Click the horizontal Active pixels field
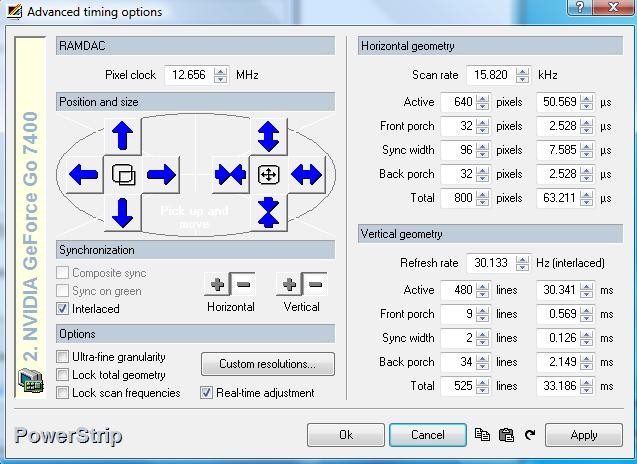 457,102
